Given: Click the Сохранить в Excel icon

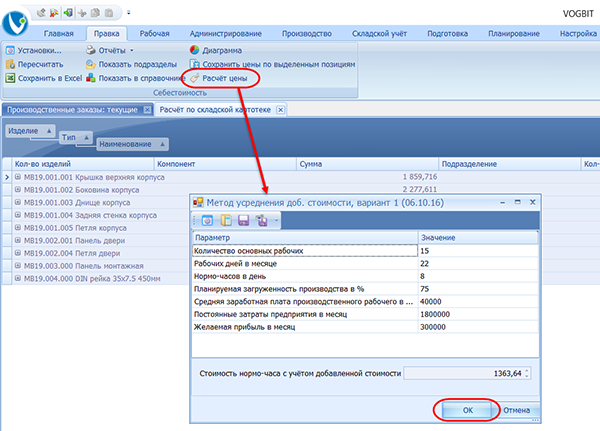Looking at the screenshot, I should tap(10, 78).
